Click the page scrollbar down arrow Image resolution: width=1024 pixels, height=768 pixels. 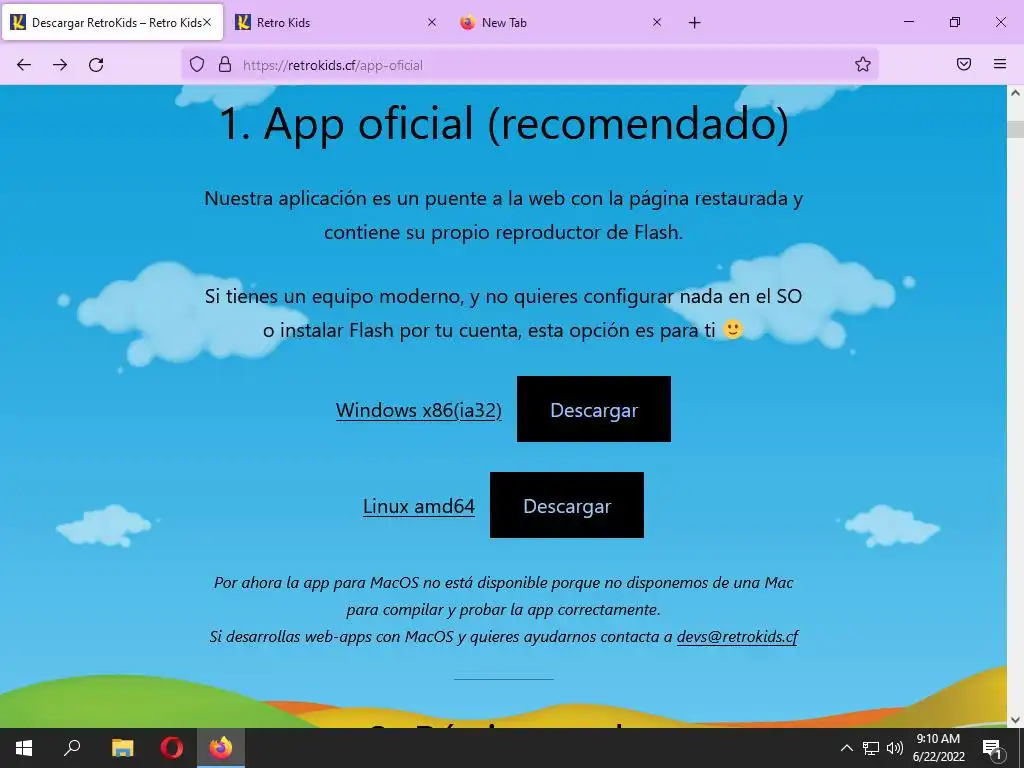[1015, 720]
